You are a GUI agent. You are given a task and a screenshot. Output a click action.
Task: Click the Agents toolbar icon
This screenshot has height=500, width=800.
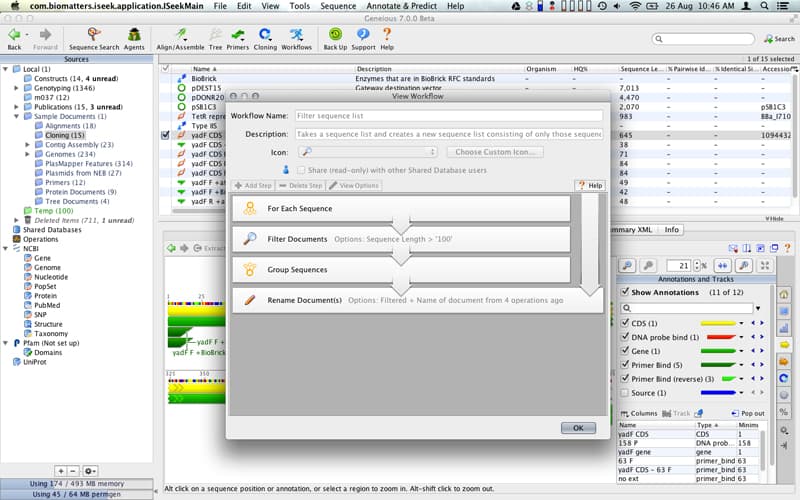(x=134, y=39)
